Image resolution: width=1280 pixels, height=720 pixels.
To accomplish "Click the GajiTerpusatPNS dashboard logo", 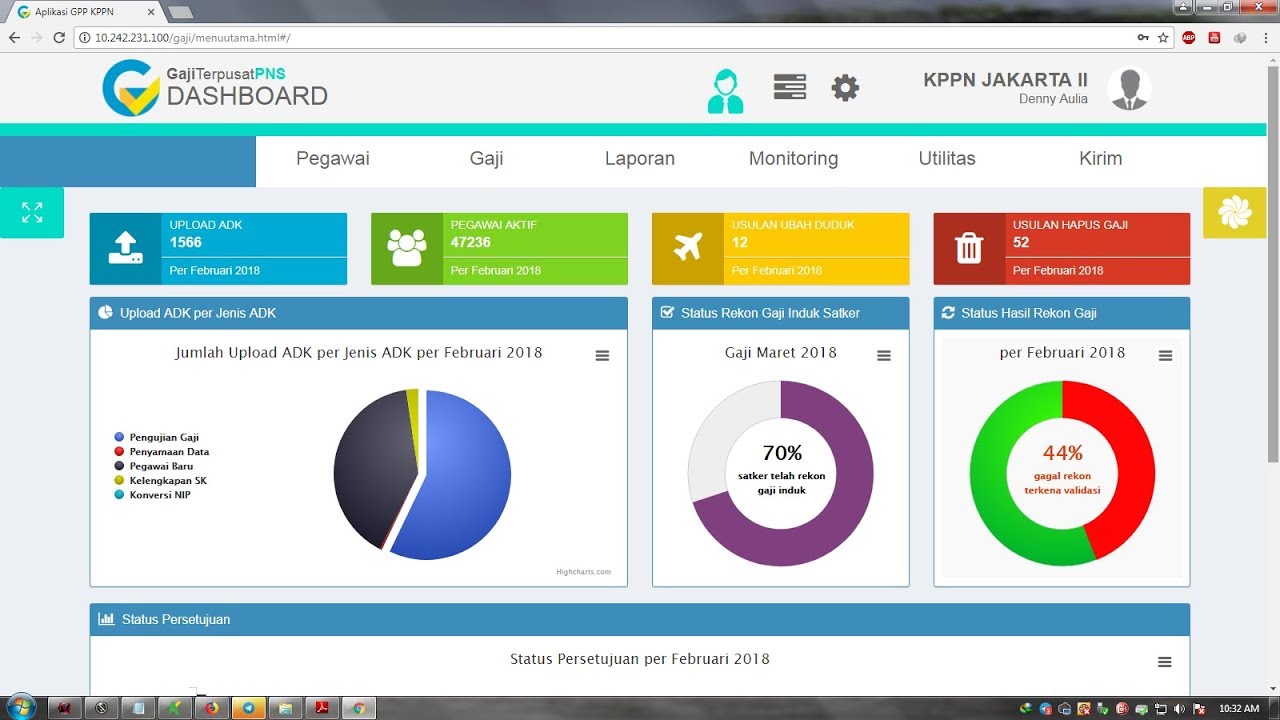I will [215, 87].
